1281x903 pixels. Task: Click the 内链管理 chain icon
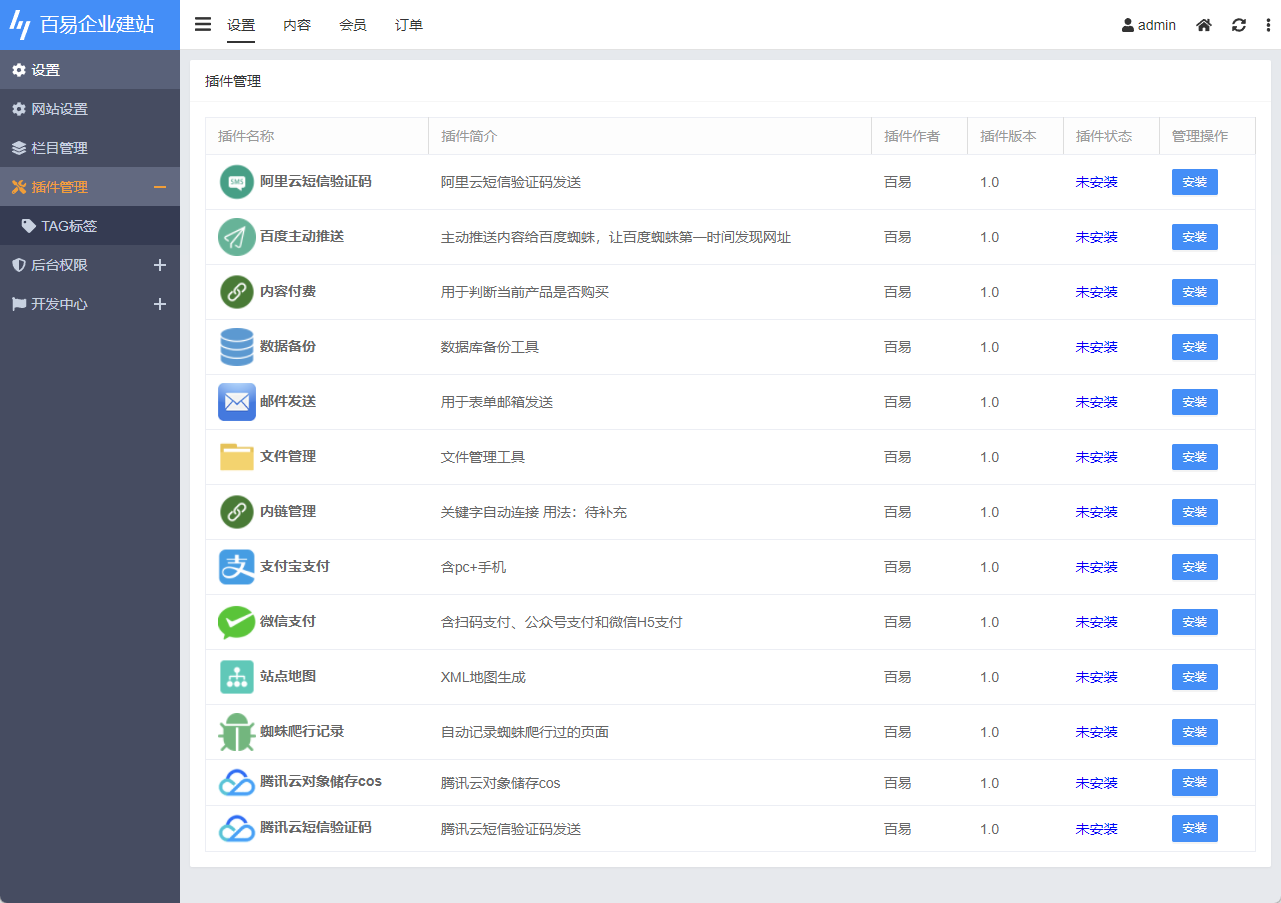(237, 512)
